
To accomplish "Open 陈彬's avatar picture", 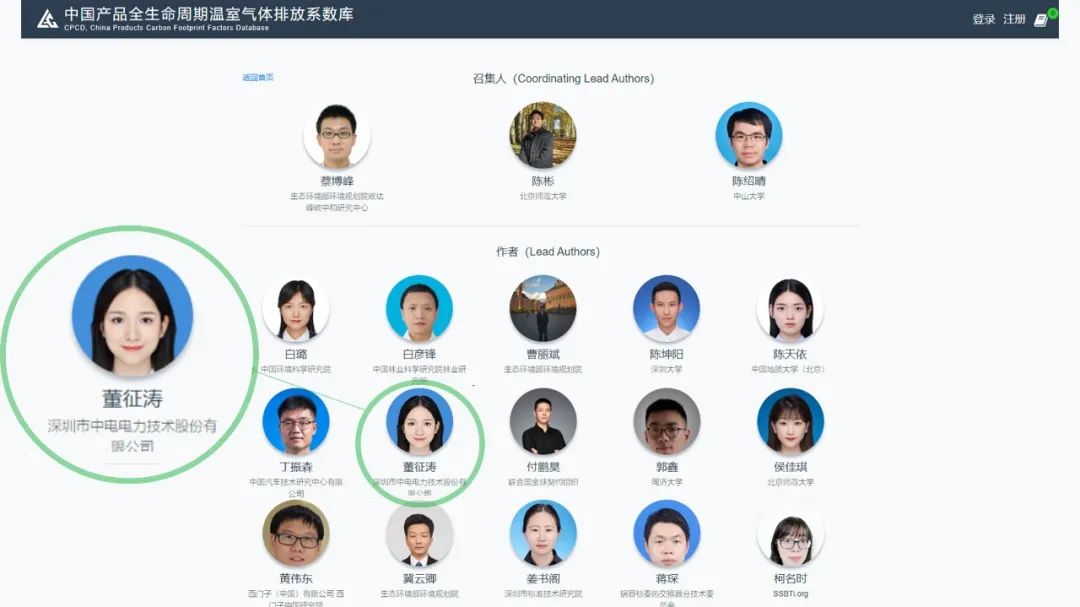I will click(x=543, y=136).
